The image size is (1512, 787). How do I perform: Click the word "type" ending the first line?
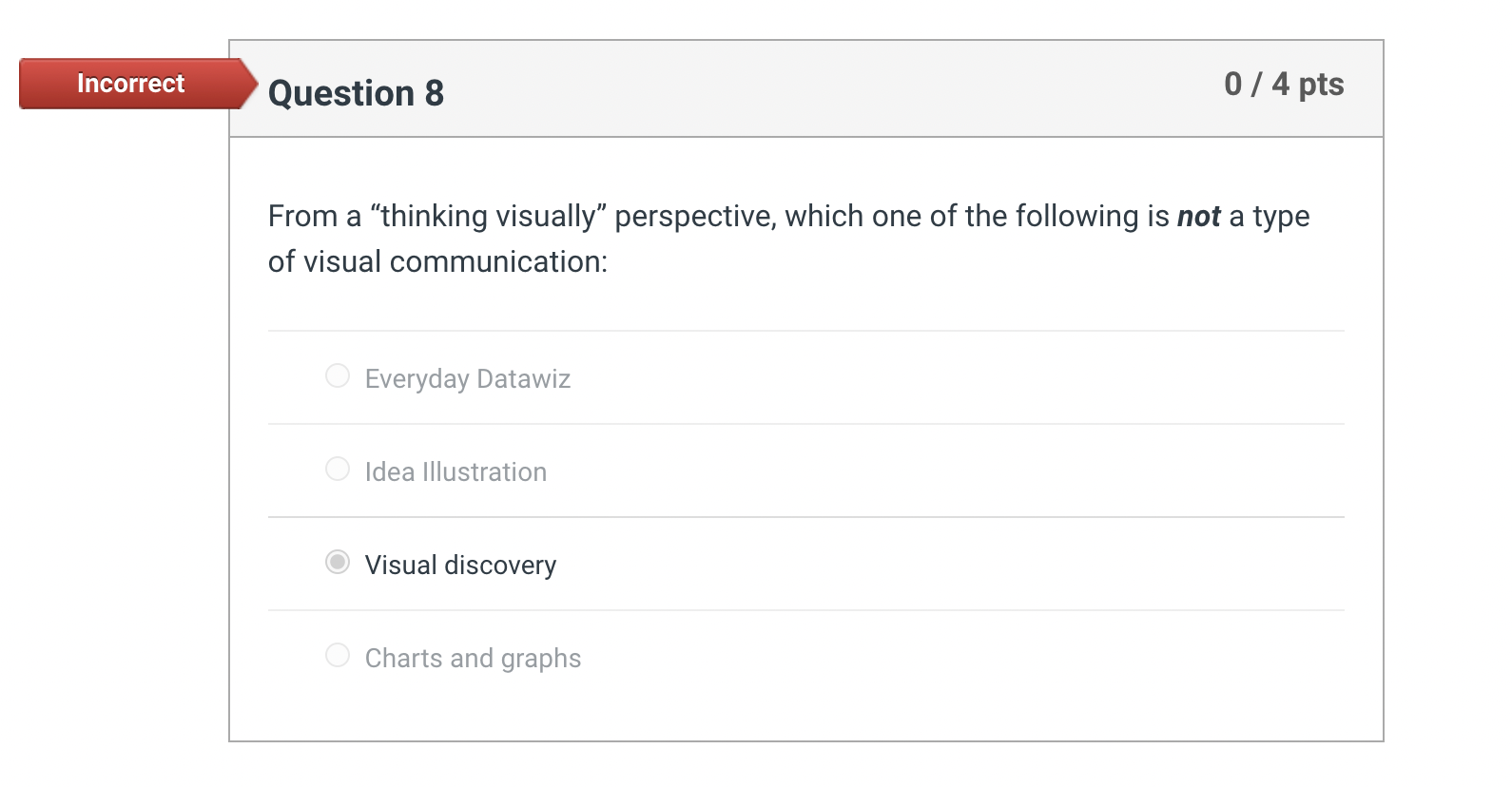pyautogui.click(x=1281, y=217)
